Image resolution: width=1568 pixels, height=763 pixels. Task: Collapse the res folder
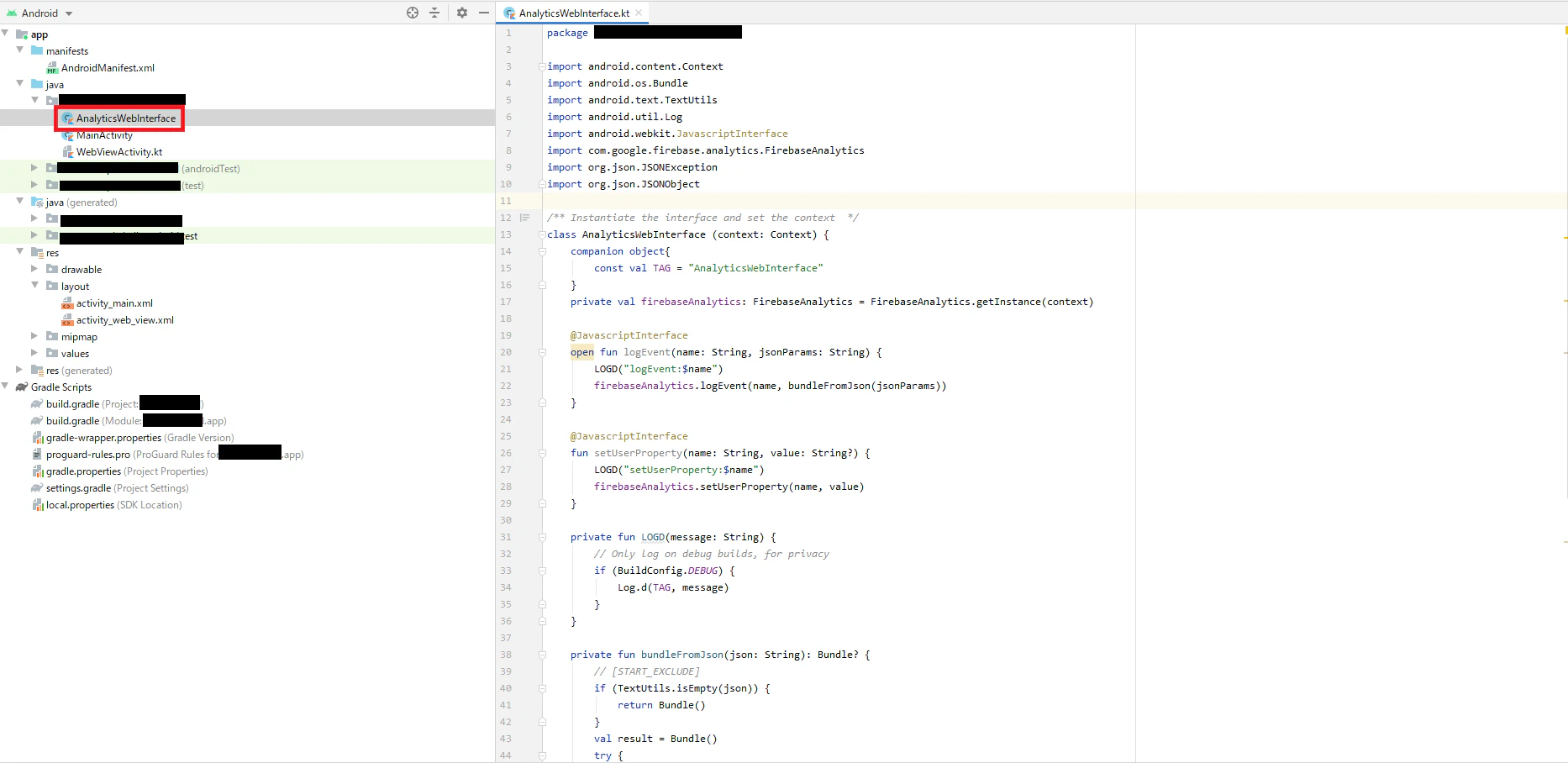20,252
